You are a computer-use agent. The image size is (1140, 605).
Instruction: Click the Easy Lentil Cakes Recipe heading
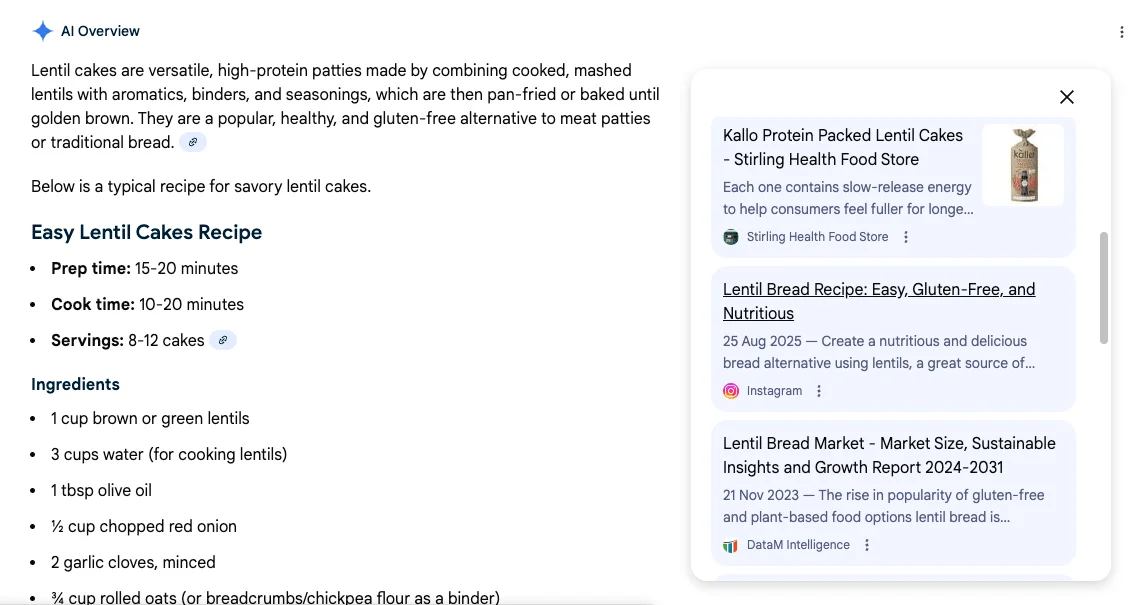(x=146, y=232)
